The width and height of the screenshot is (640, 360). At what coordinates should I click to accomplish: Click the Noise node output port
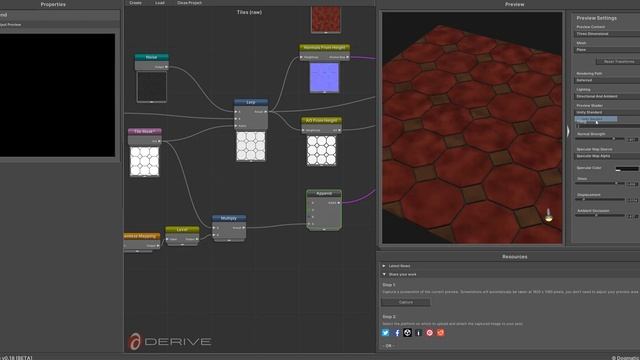[166, 67]
